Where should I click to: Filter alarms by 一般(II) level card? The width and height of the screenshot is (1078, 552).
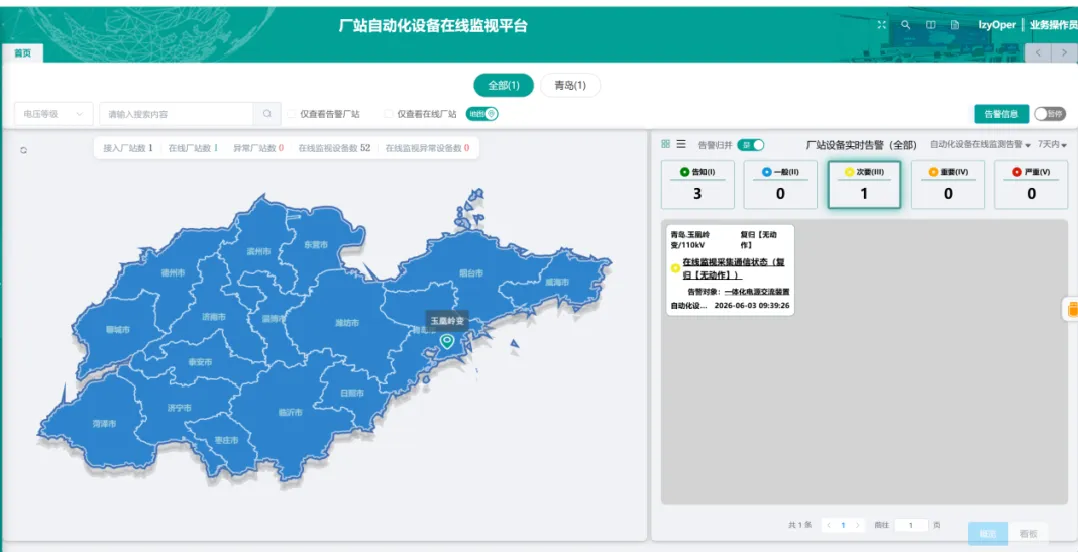(x=780, y=185)
